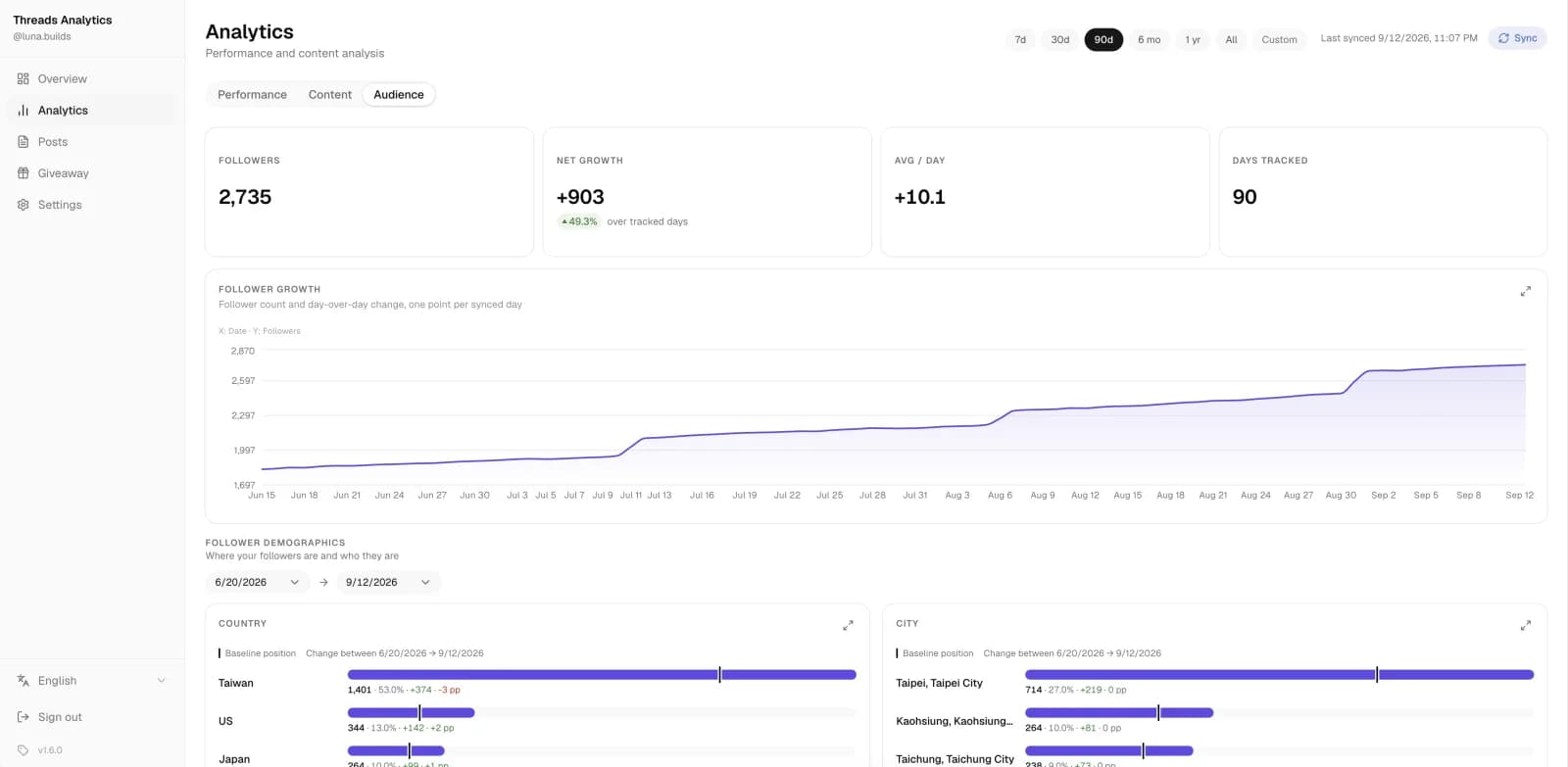The width and height of the screenshot is (1568, 767).
Task: Select the 90d time range
Action: pos(1103,39)
